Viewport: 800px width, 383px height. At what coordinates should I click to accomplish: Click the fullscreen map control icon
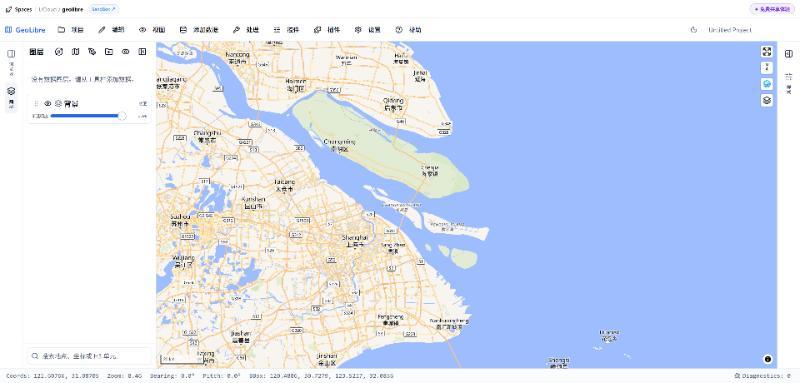[766, 52]
